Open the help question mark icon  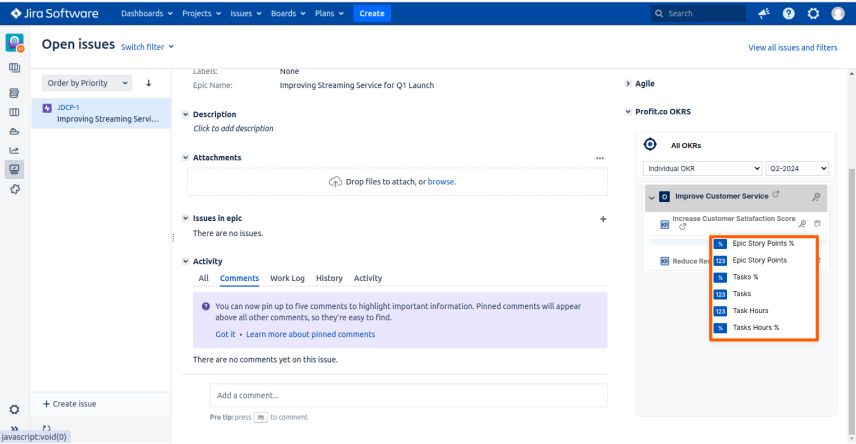click(x=788, y=13)
